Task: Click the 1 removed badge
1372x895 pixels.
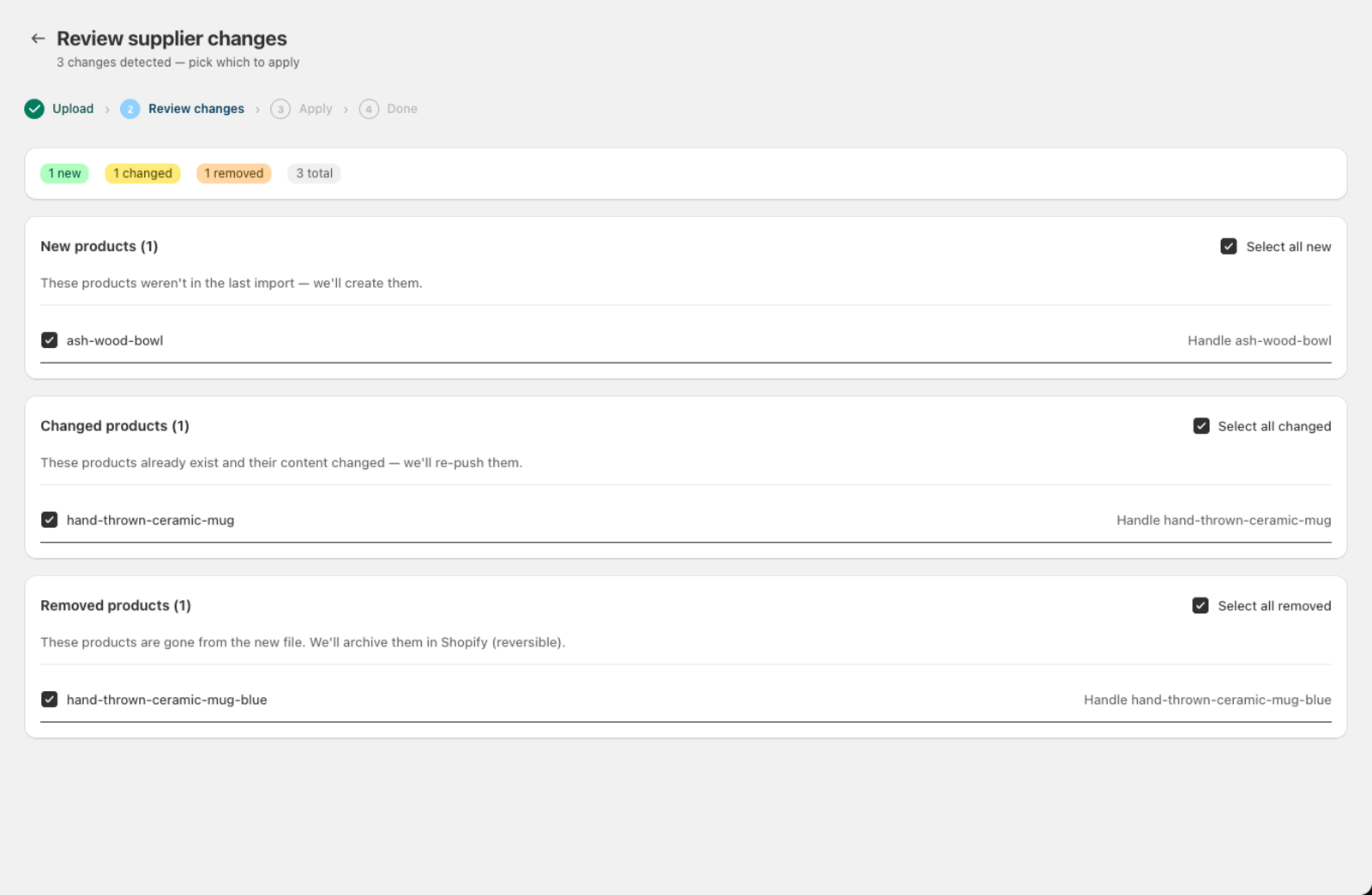Action: tap(234, 173)
